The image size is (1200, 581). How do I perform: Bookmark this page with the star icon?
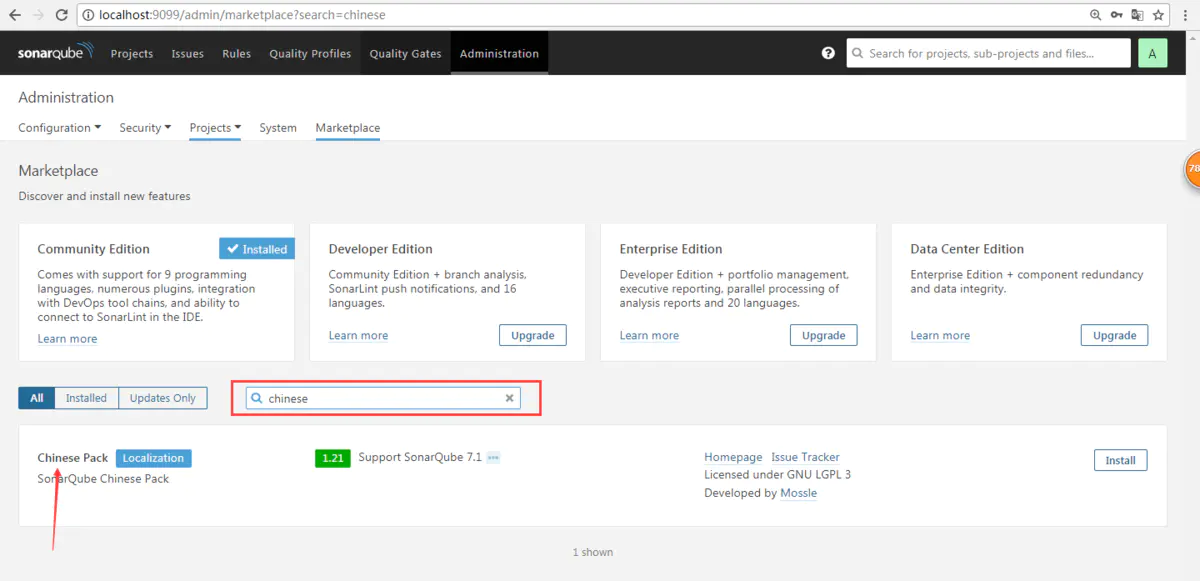1159,15
